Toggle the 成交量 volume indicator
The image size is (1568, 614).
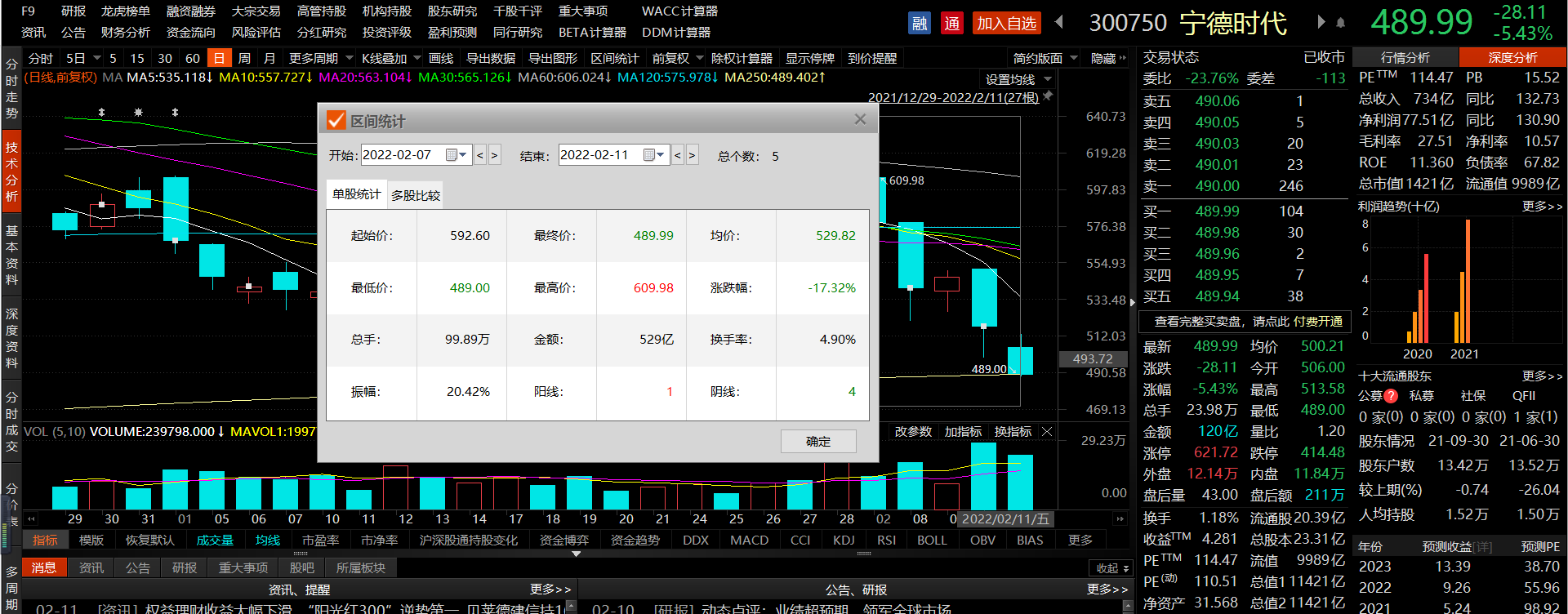(215, 540)
